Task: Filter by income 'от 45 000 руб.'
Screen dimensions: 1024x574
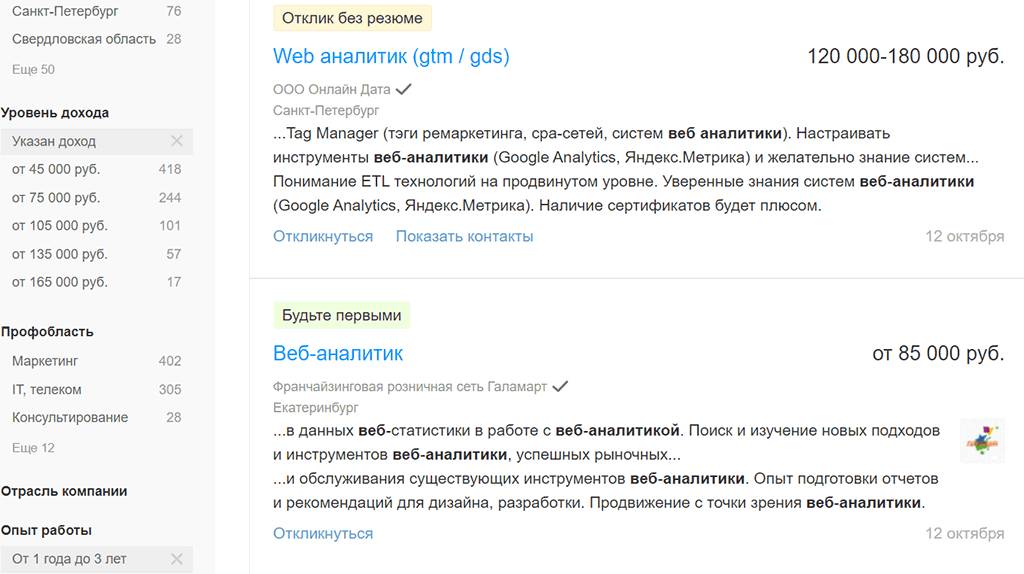Action: tap(56, 169)
